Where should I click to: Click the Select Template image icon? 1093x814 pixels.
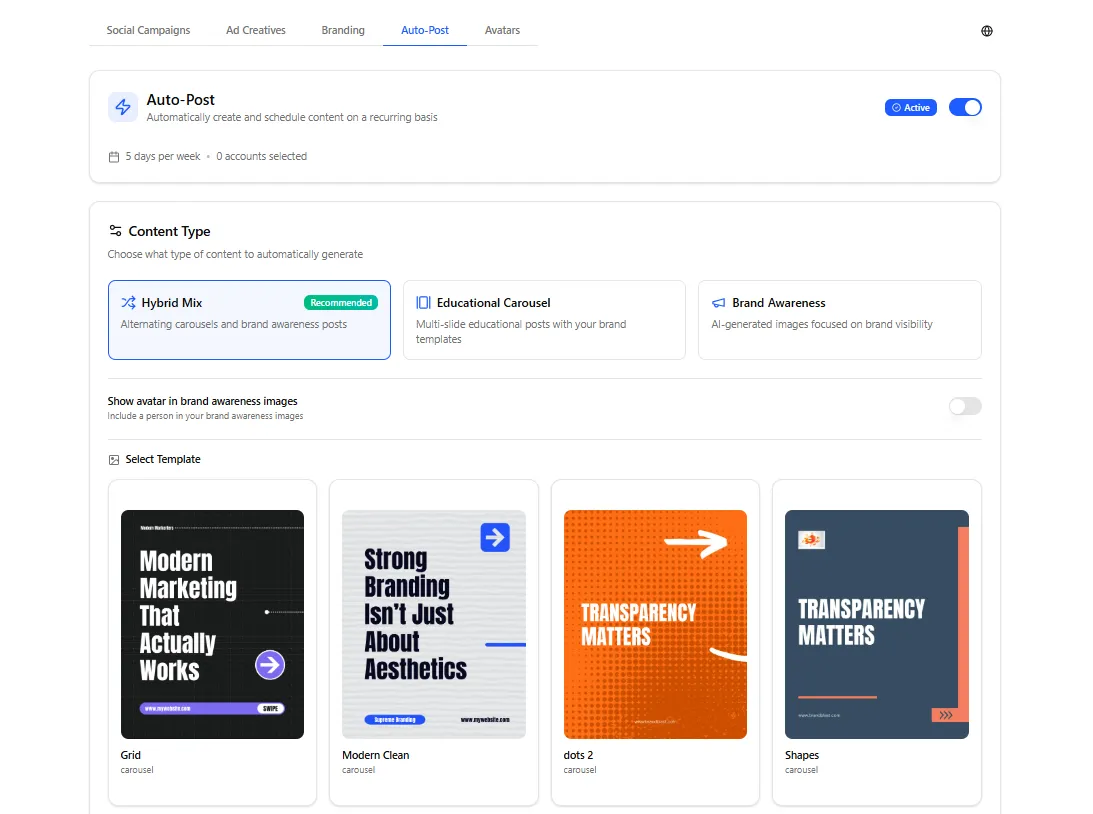point(114,460)
